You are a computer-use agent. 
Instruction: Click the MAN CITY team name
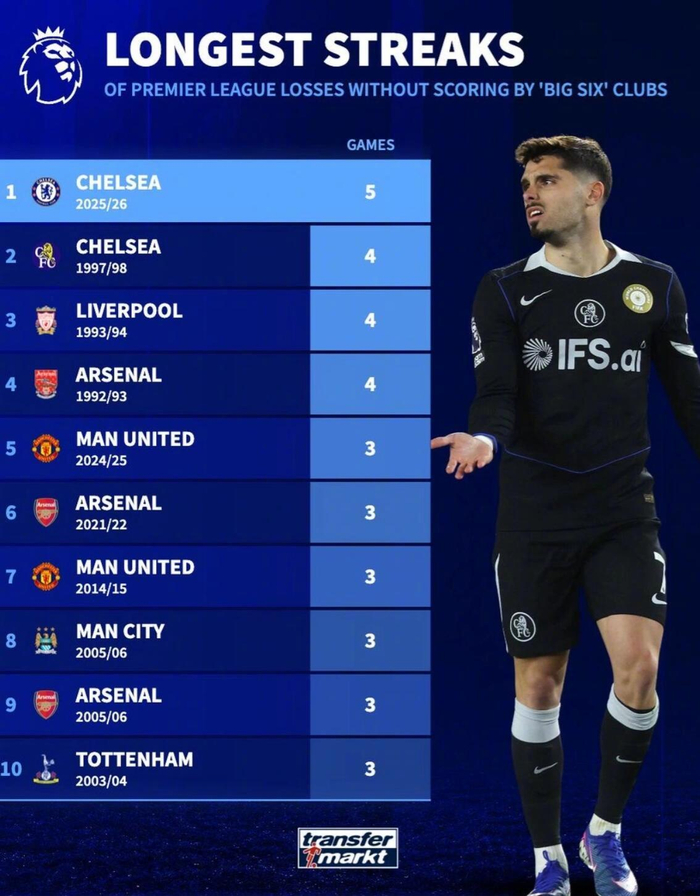coord(120,632)
